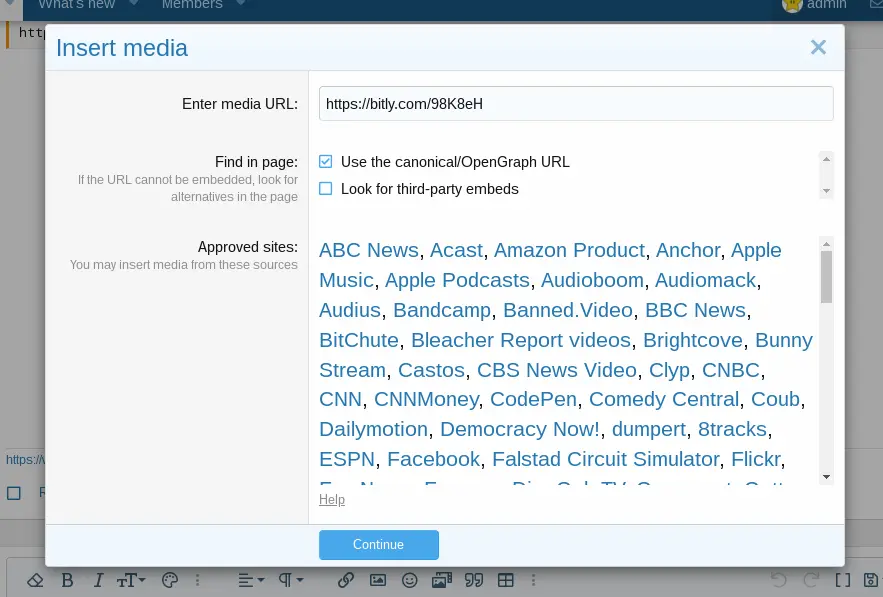Image resolution: width=883 pixels, height=597 pixels.
Task: Open the Acast link
Action: click(457, 250)
